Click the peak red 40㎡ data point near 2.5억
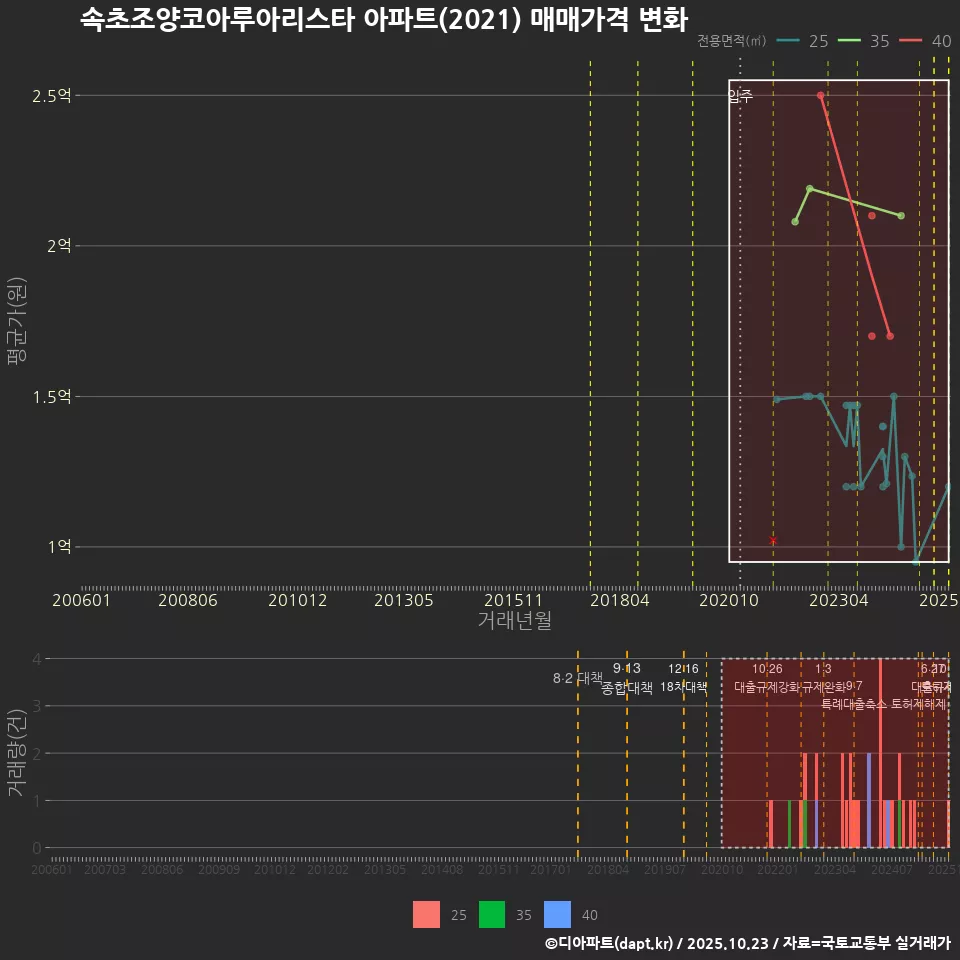 click(x=820, y=93)
